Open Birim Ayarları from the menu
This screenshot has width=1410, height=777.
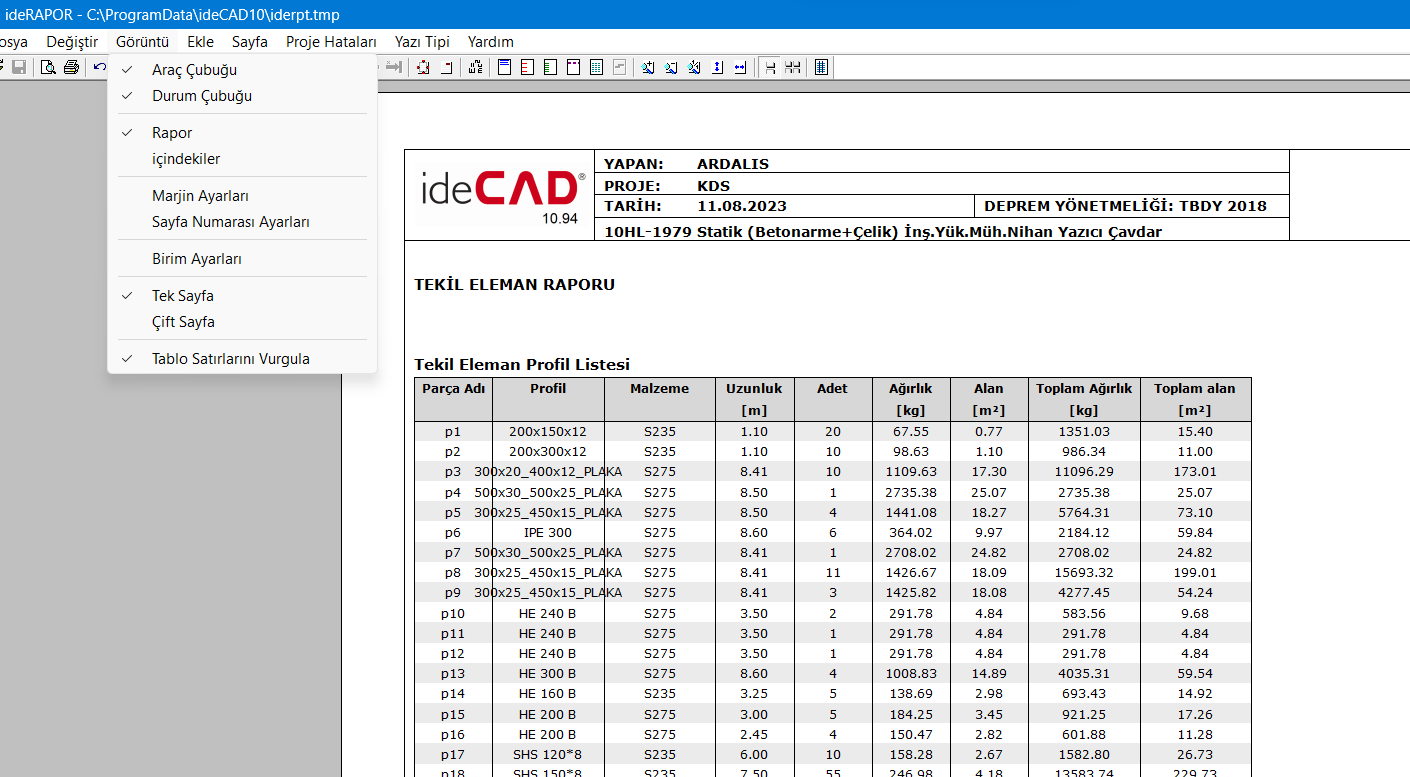tap(242, 259)
